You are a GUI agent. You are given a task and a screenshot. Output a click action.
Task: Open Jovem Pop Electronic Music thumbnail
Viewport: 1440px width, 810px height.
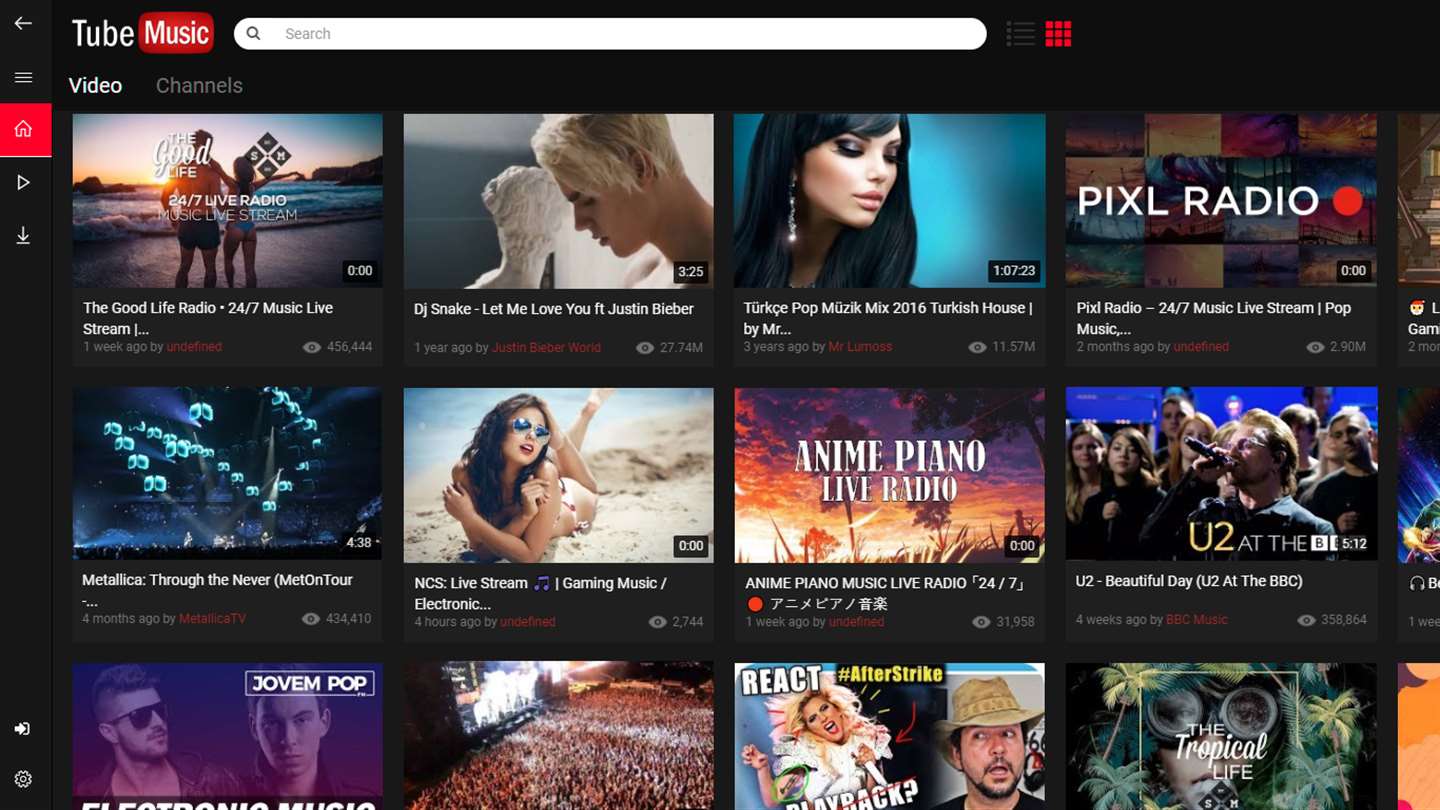tap(227, 736)
